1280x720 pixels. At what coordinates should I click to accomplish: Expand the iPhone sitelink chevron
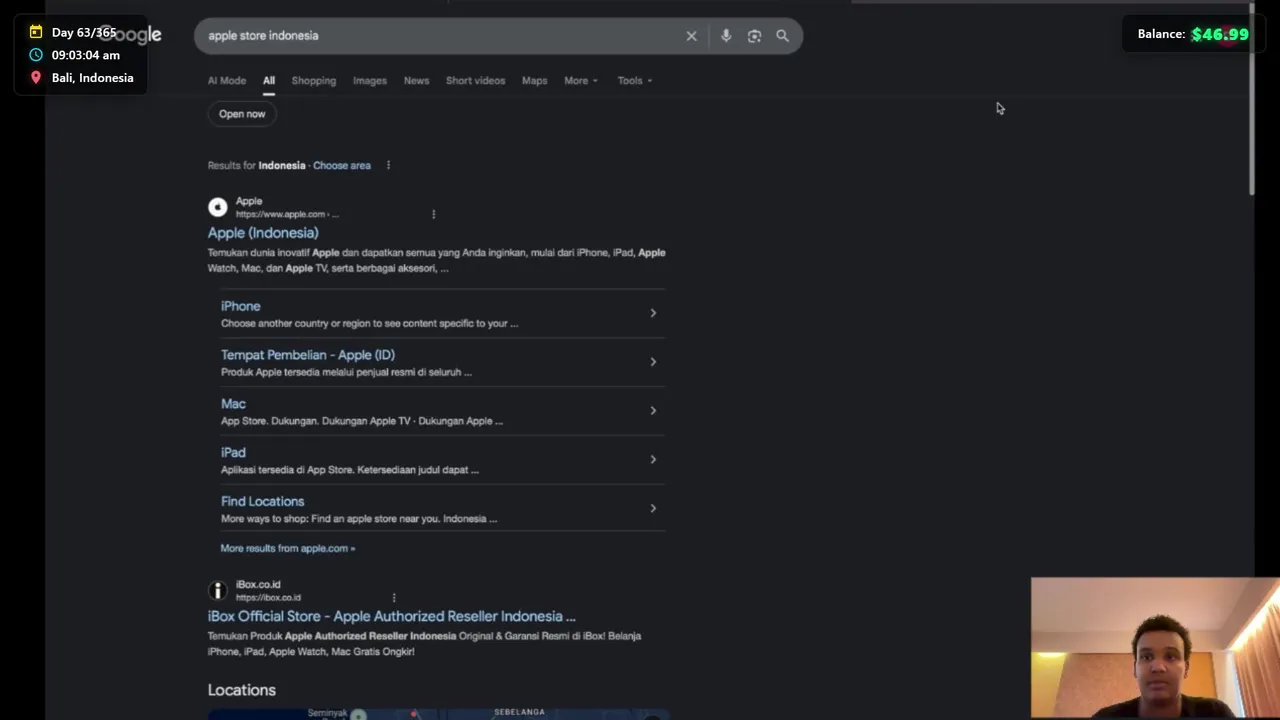click(x=653, y=313)
